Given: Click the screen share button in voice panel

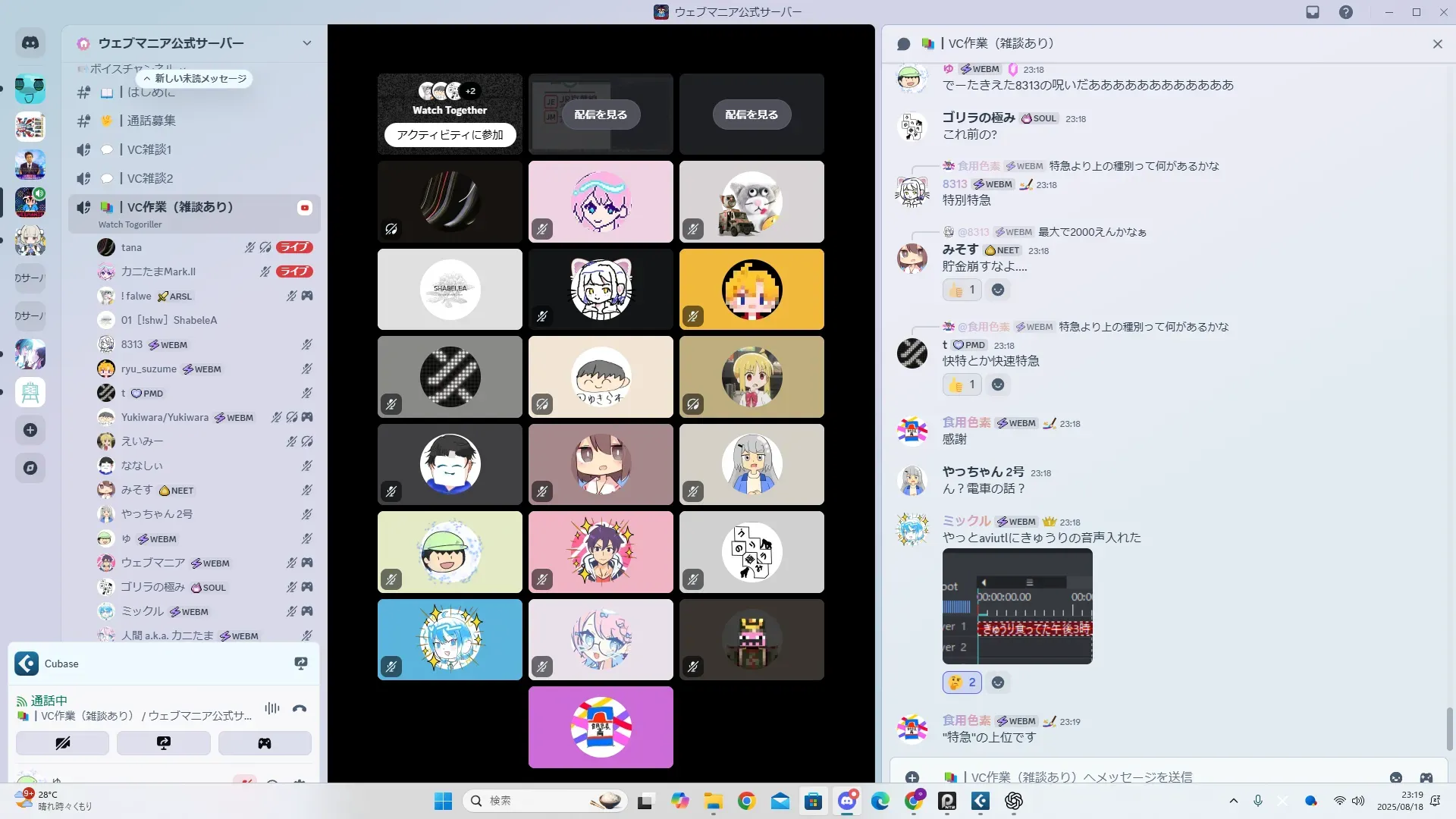Looking at the screenshot, I should 163,743.
